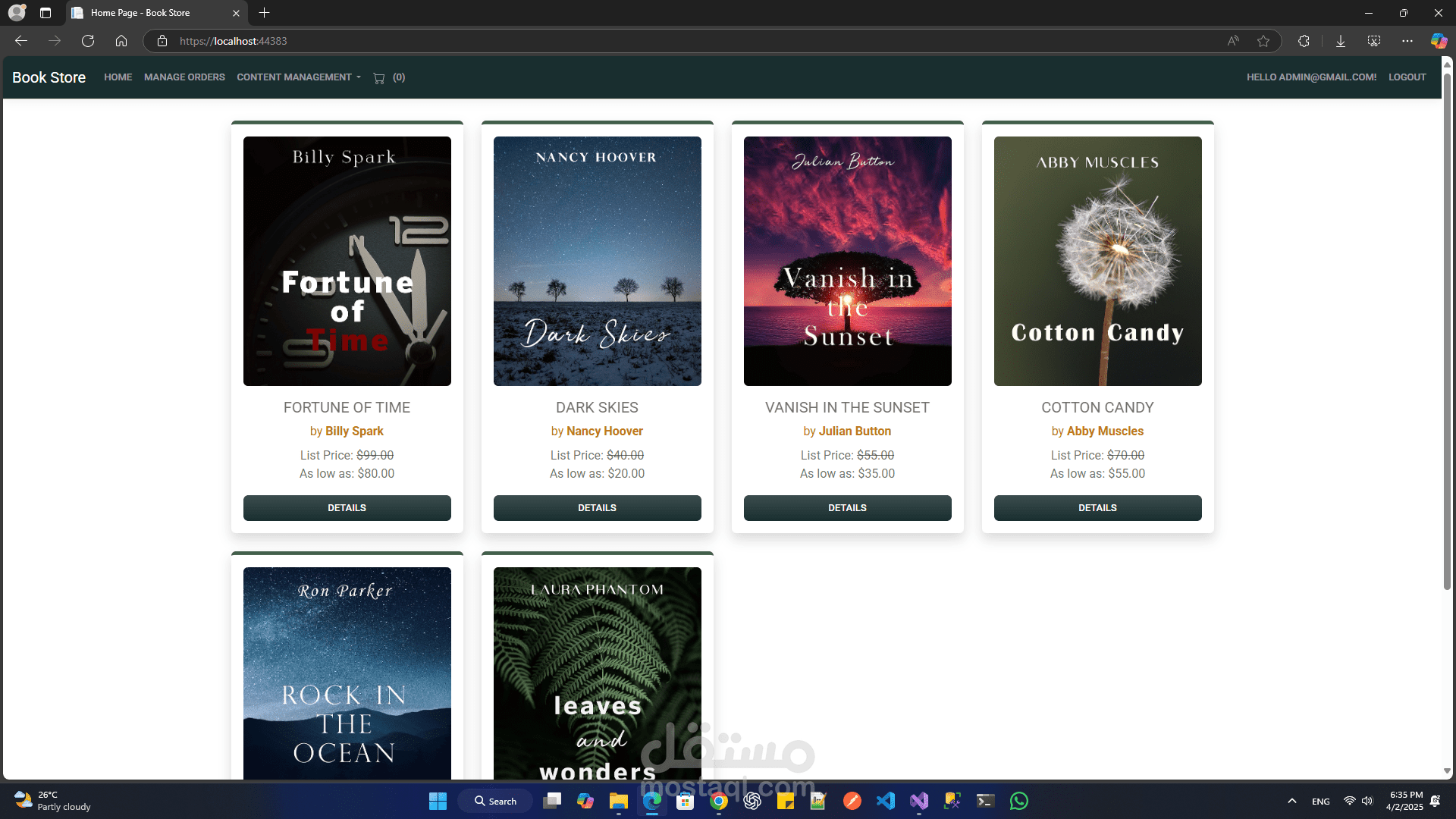Image resolution: width=1456 pixels, height=819 pixels.
Task: Click the taskbar Search box
Action: click(495, 801)
